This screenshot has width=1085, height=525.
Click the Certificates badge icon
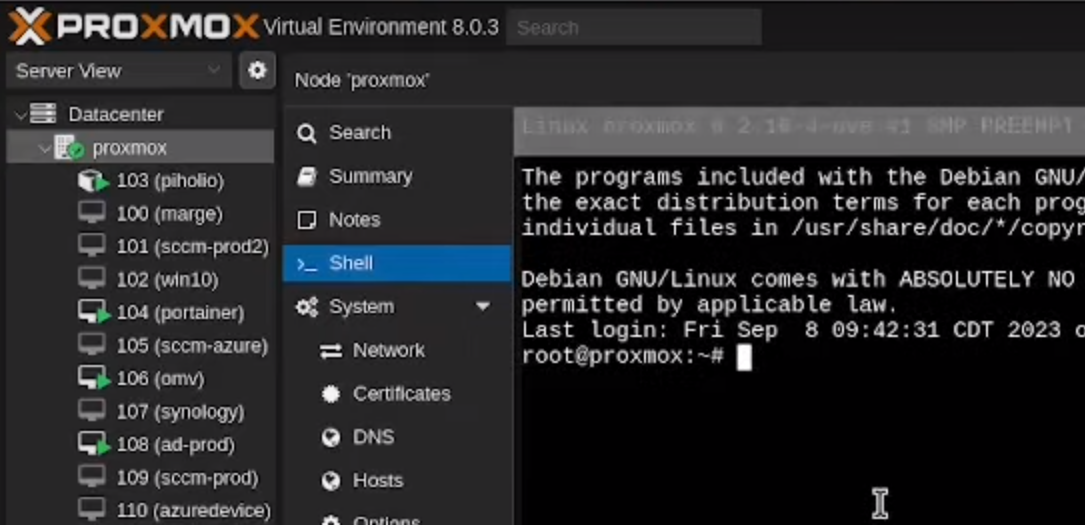pyautogui.click(x=331, y=394)
